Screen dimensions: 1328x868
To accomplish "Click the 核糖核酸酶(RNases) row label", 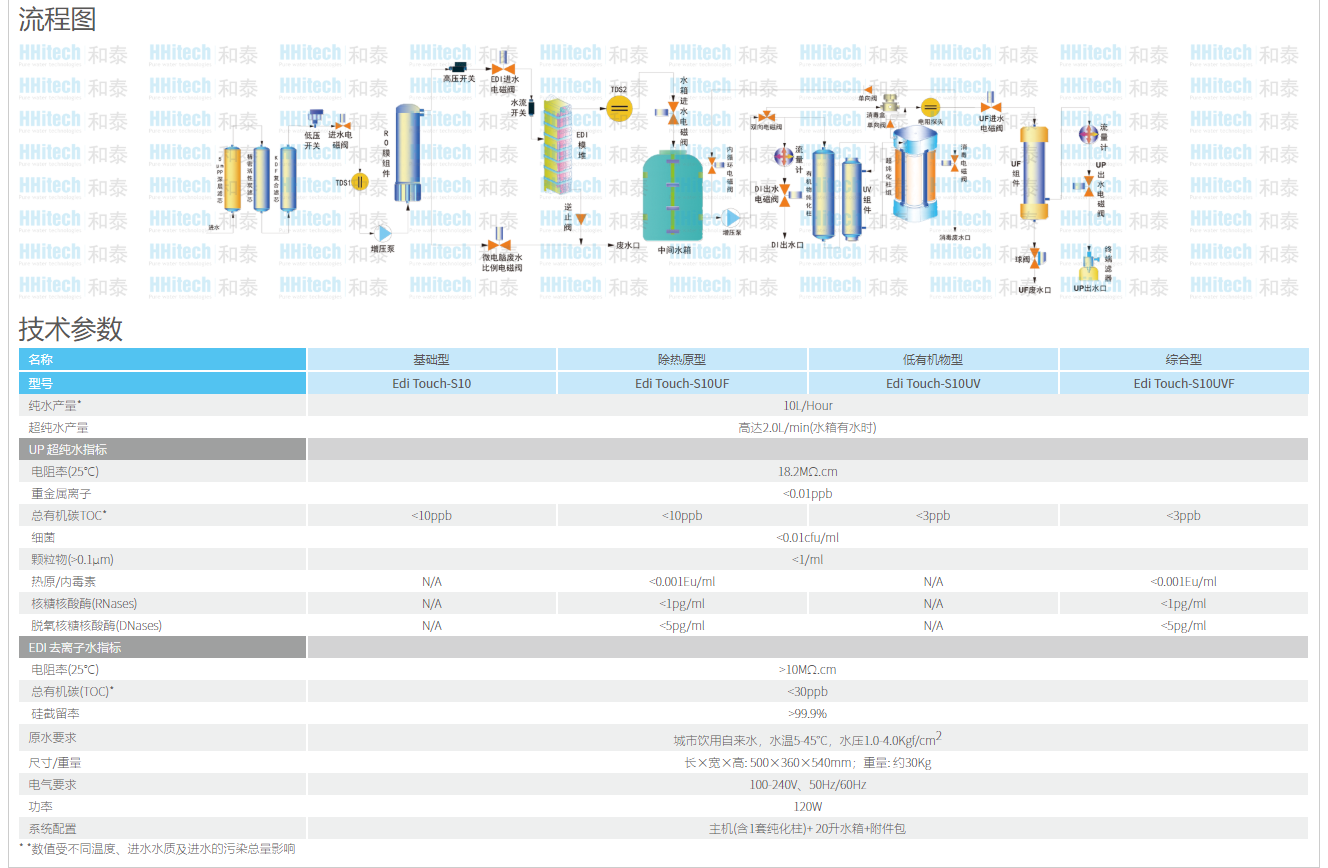I will pos(84,603).
